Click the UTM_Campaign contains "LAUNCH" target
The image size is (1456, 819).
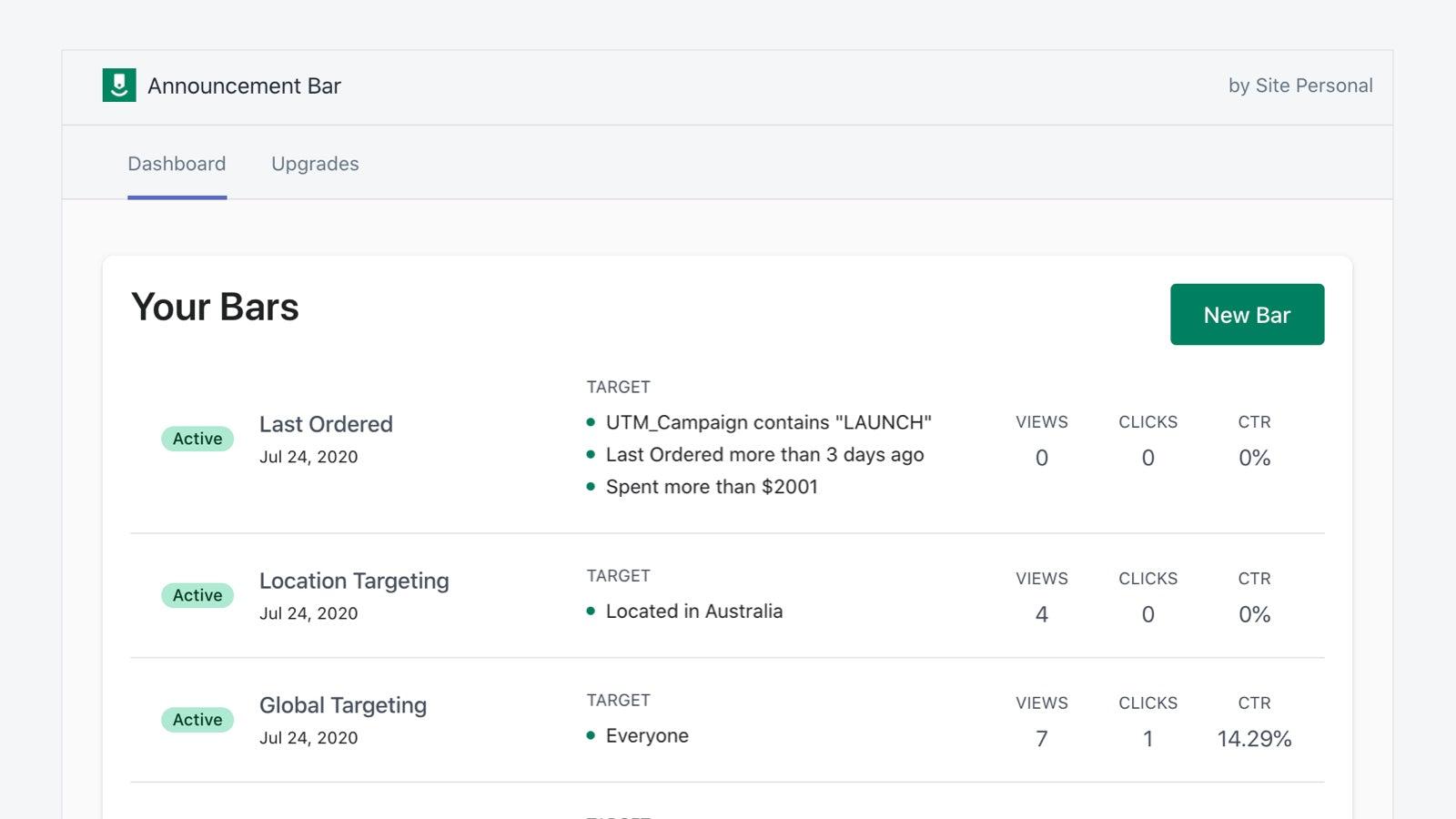coord(768,422)
